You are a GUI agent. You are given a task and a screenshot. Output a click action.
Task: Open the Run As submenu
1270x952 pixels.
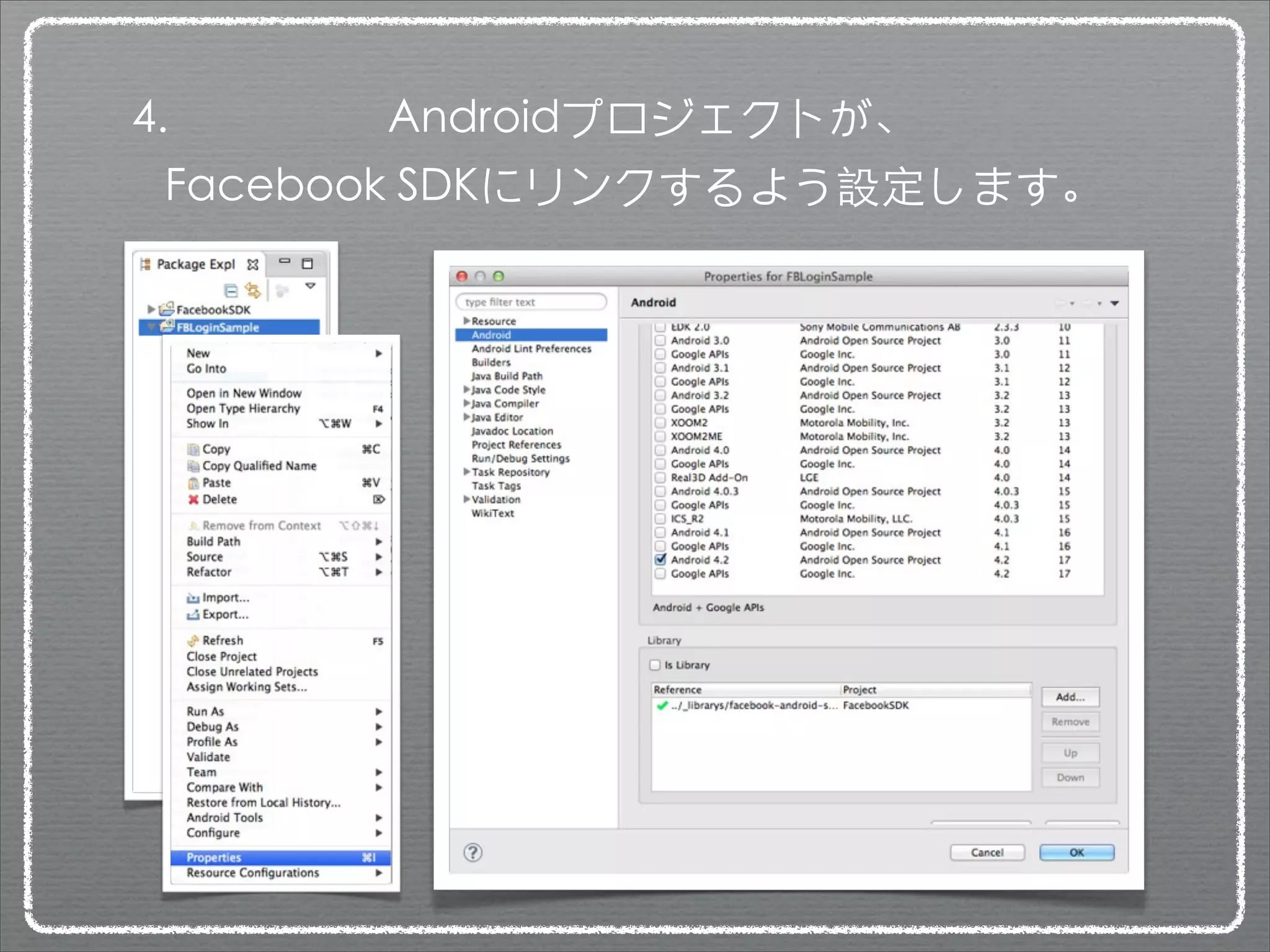point(281,712)
